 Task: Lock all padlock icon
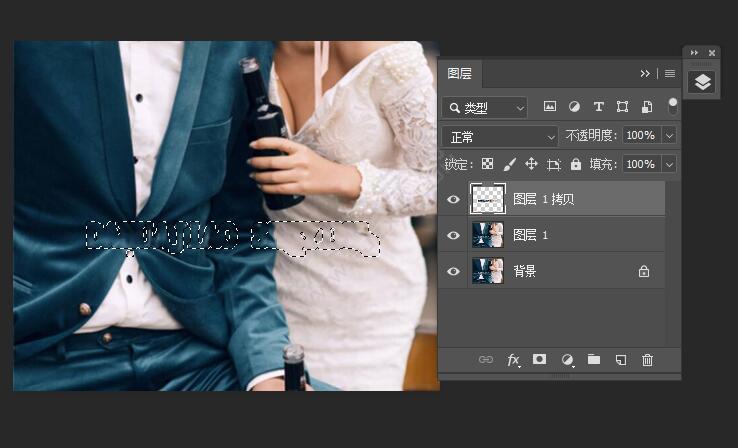coord(576,164)
